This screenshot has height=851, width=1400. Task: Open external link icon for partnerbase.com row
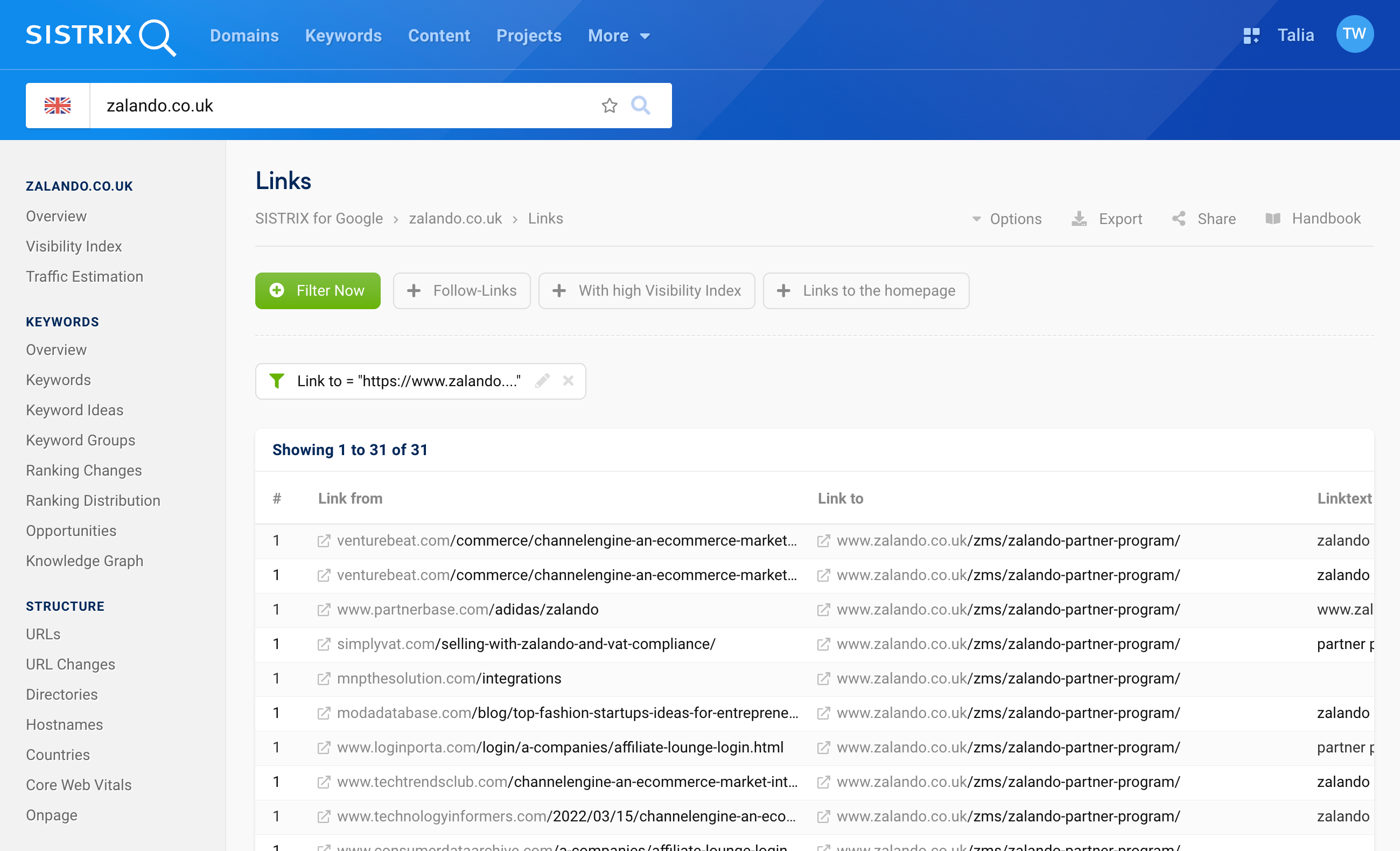(323, 609)
